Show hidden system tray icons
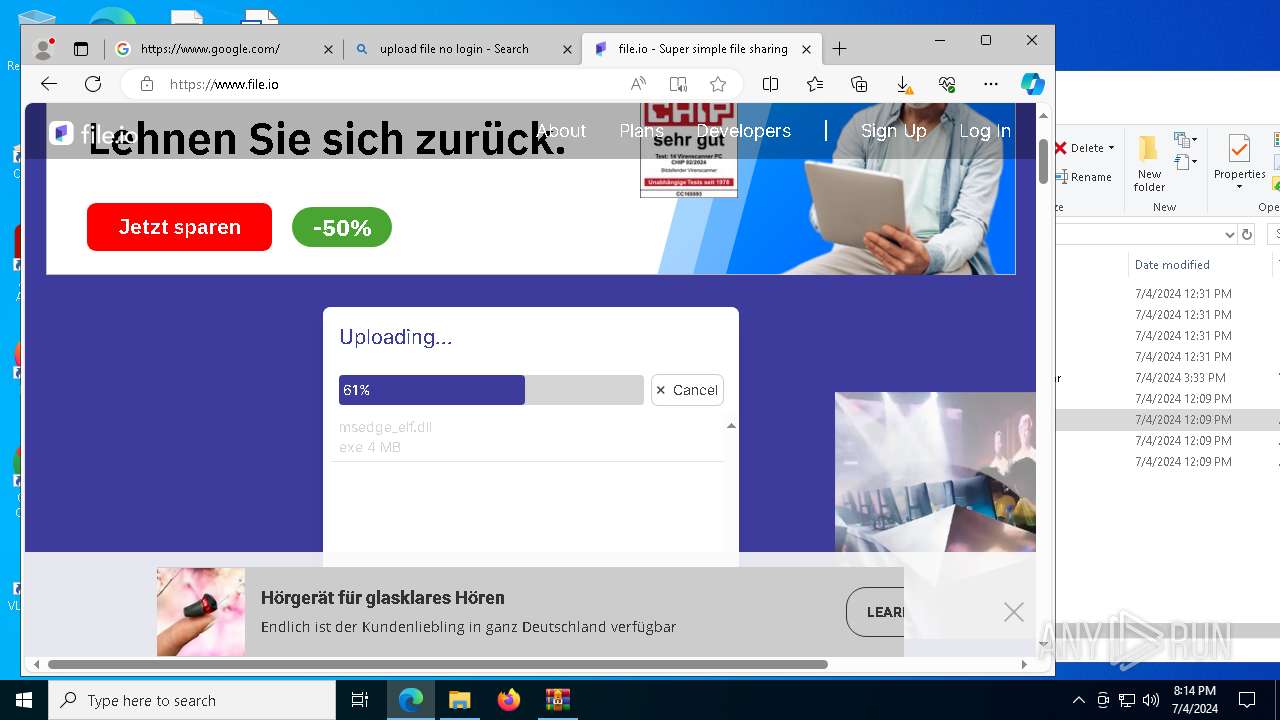1280x720 pixels. click(1078, 700)
